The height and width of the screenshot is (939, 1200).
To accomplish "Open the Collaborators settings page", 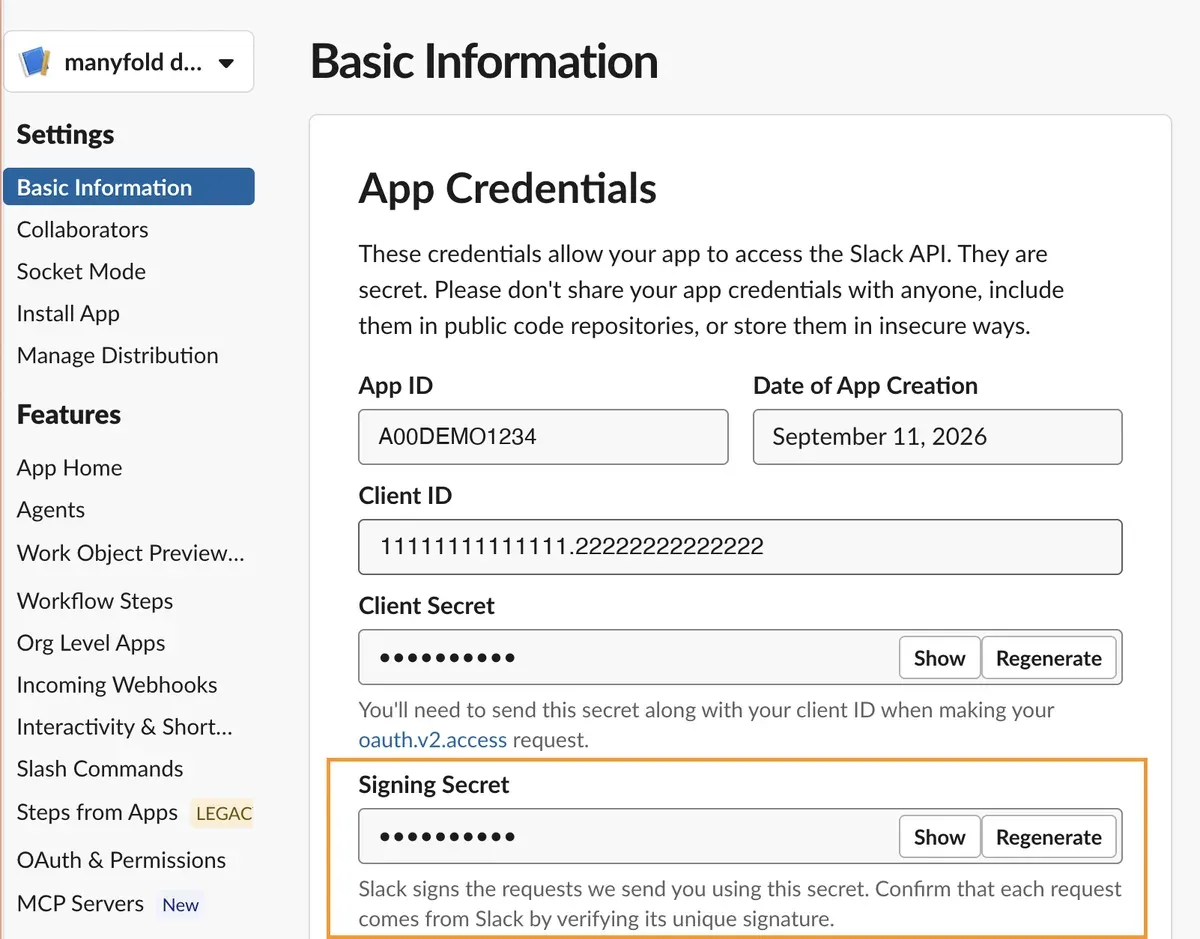I will pos(82,229).
